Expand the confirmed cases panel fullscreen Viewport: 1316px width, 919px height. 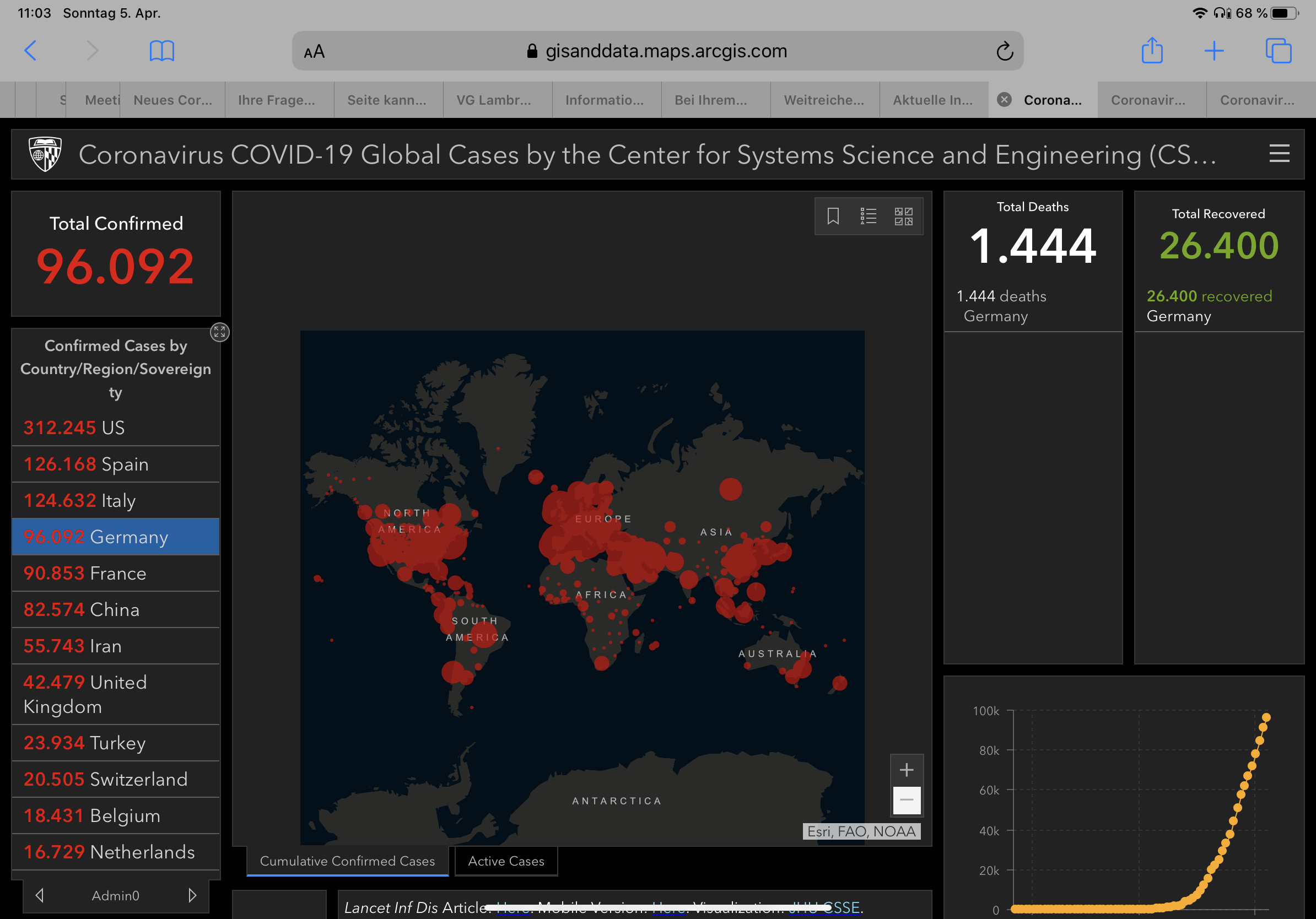point(219,332)
